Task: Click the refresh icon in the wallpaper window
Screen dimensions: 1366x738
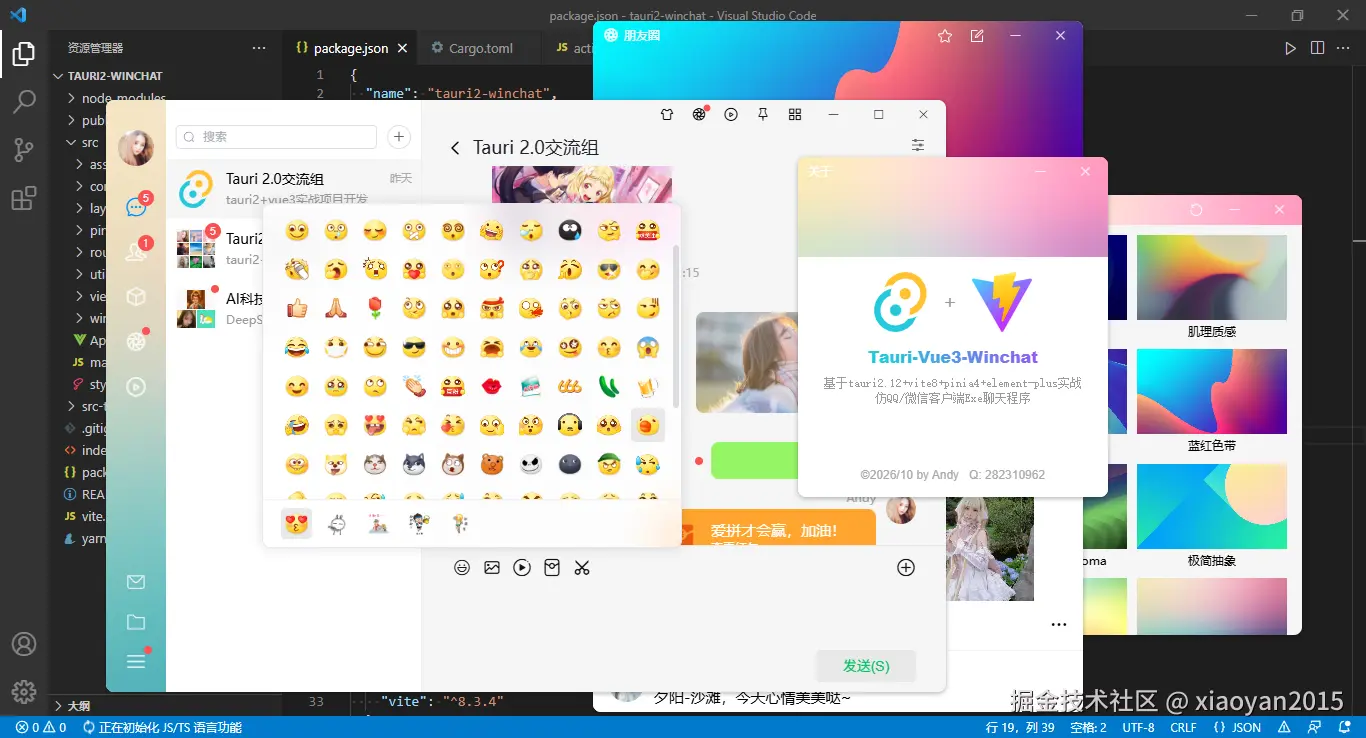Action: (1196, 210)
